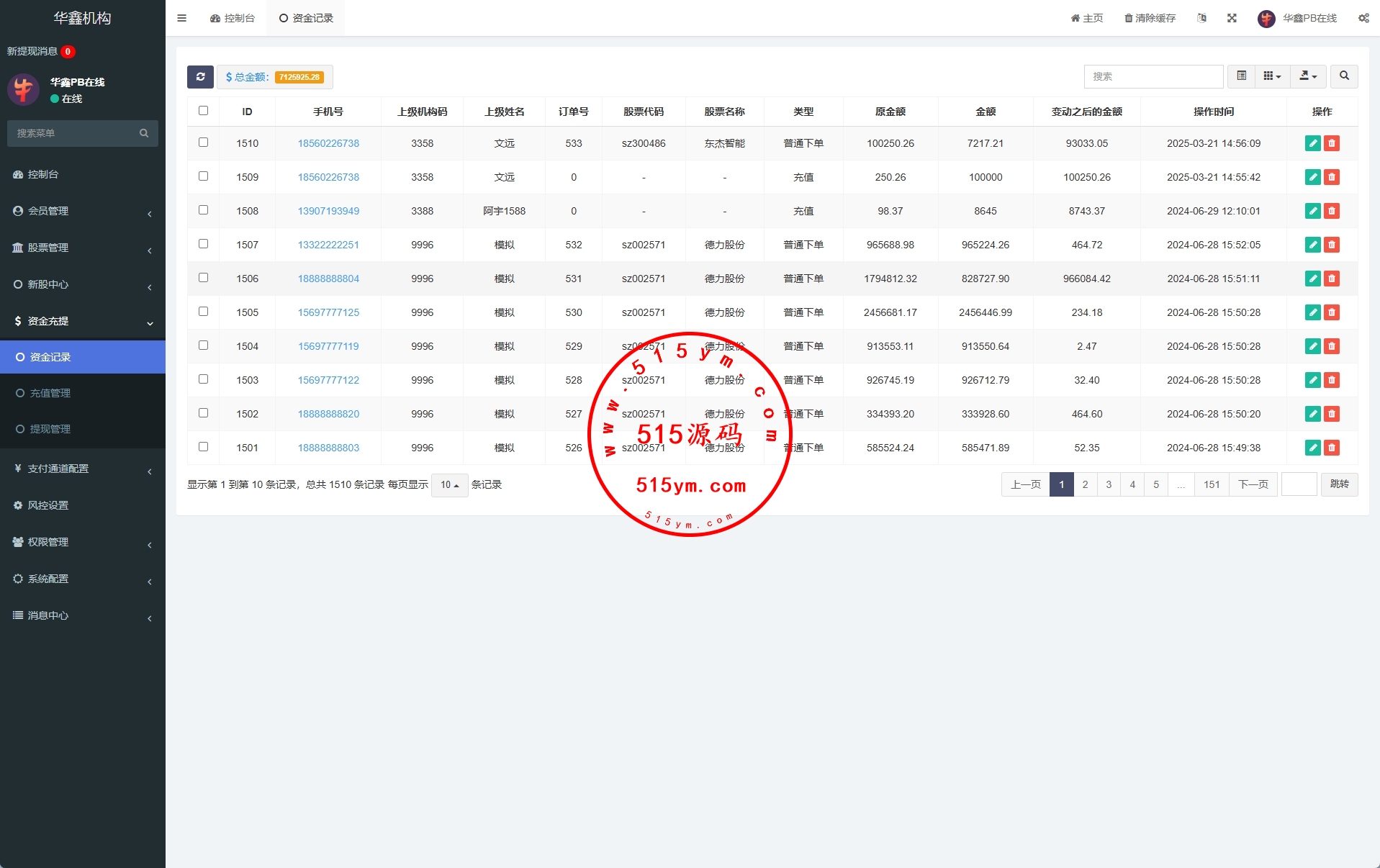This screenshot has height=868, width=1380.
Task: Click phone number link 13907193949
Action: point(328,211)
